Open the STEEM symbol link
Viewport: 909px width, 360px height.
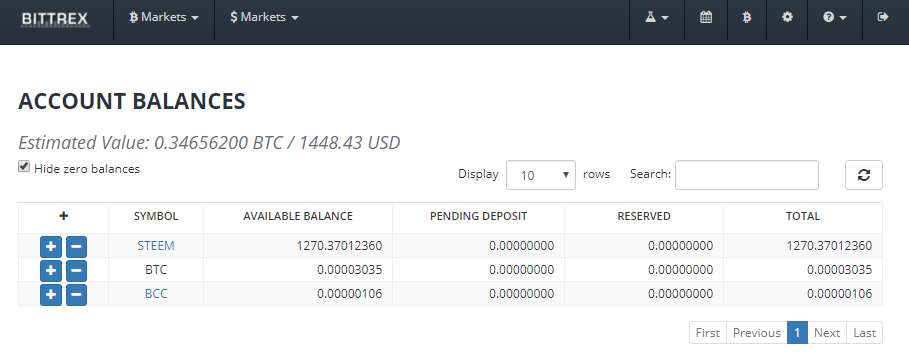coord(156,246)
